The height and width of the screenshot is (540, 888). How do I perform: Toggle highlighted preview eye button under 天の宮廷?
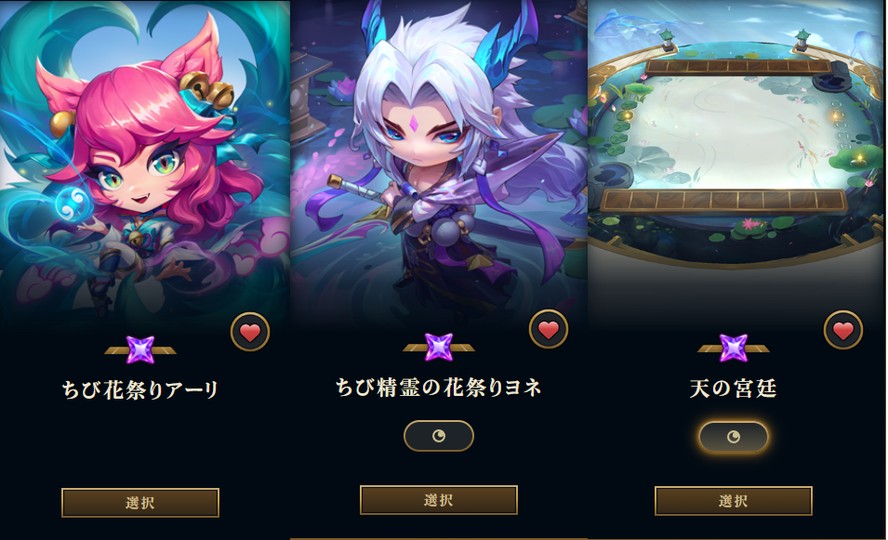coord(733,436)
